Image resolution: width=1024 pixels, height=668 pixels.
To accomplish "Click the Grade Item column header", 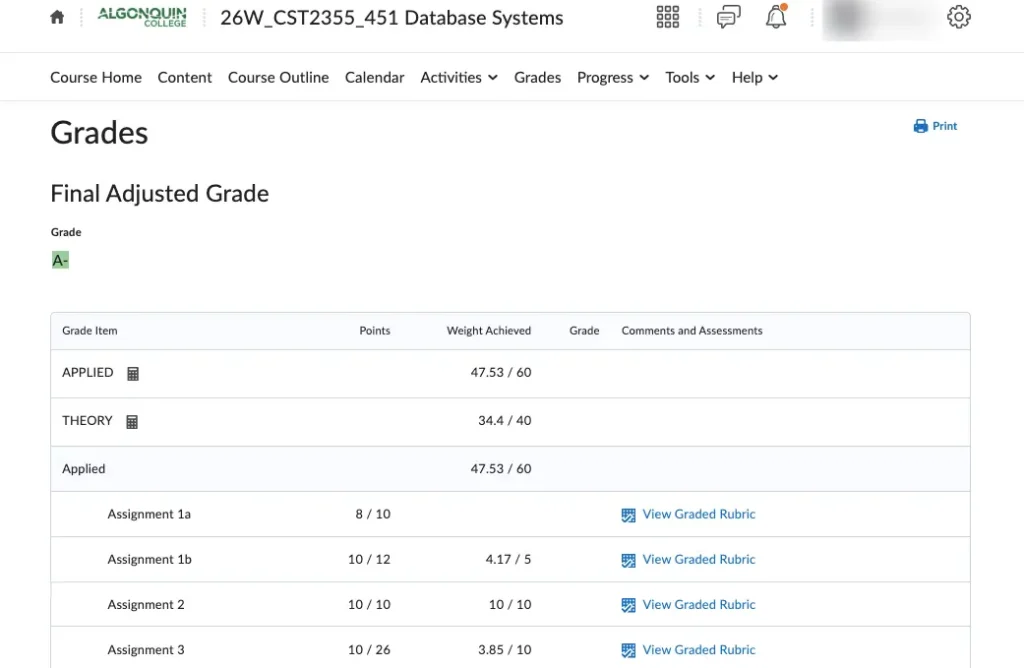I will coord(89,330).
